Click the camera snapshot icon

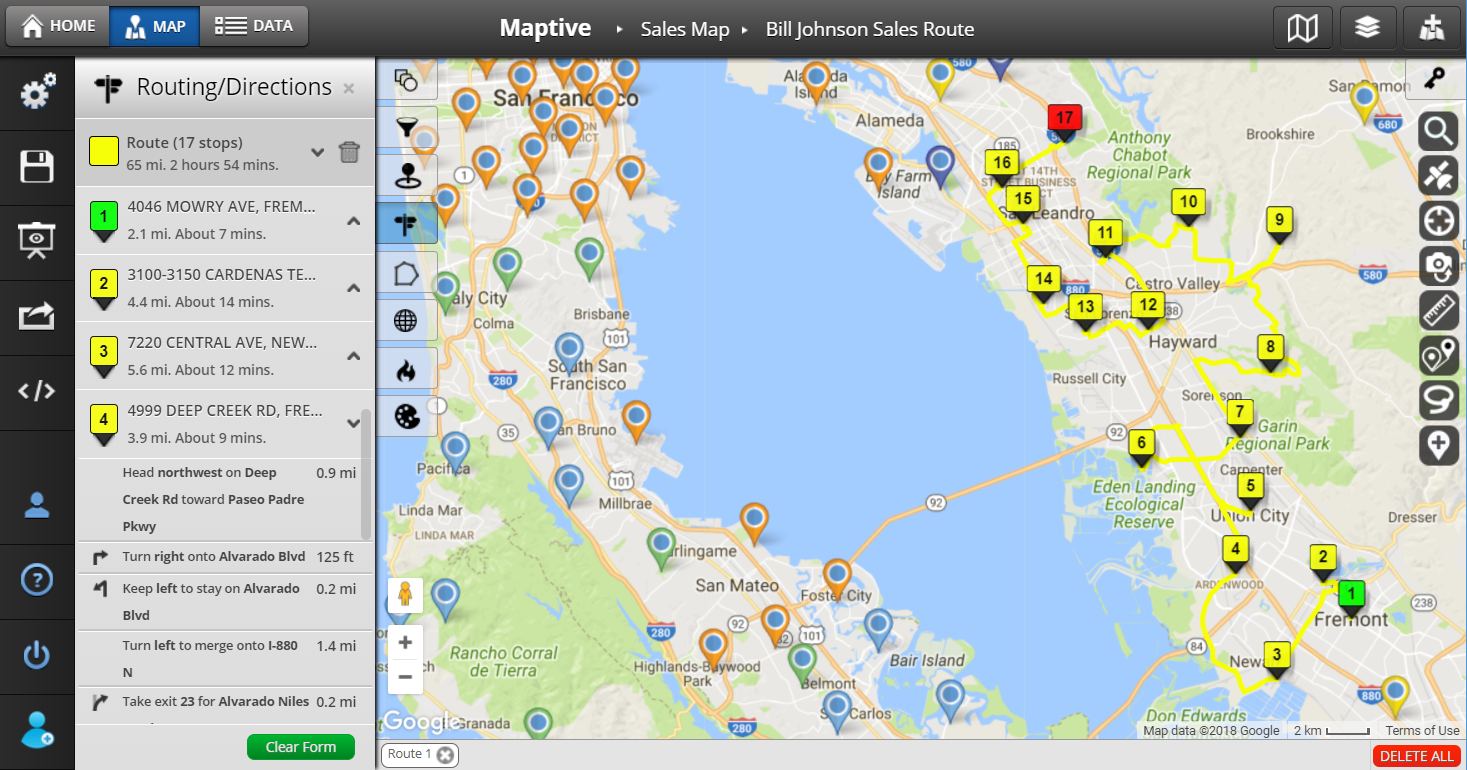[x=1439, y=266]
